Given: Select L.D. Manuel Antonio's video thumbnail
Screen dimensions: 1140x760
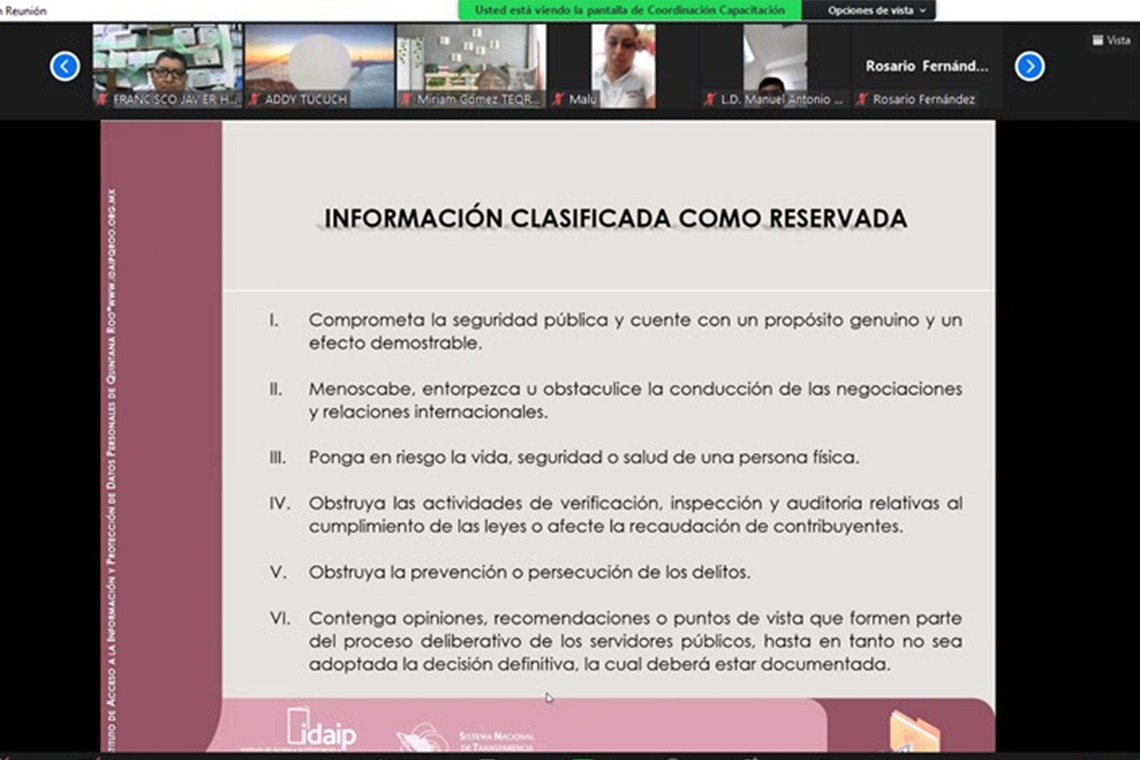Looking at the screenshot, I should coord(775,60).
